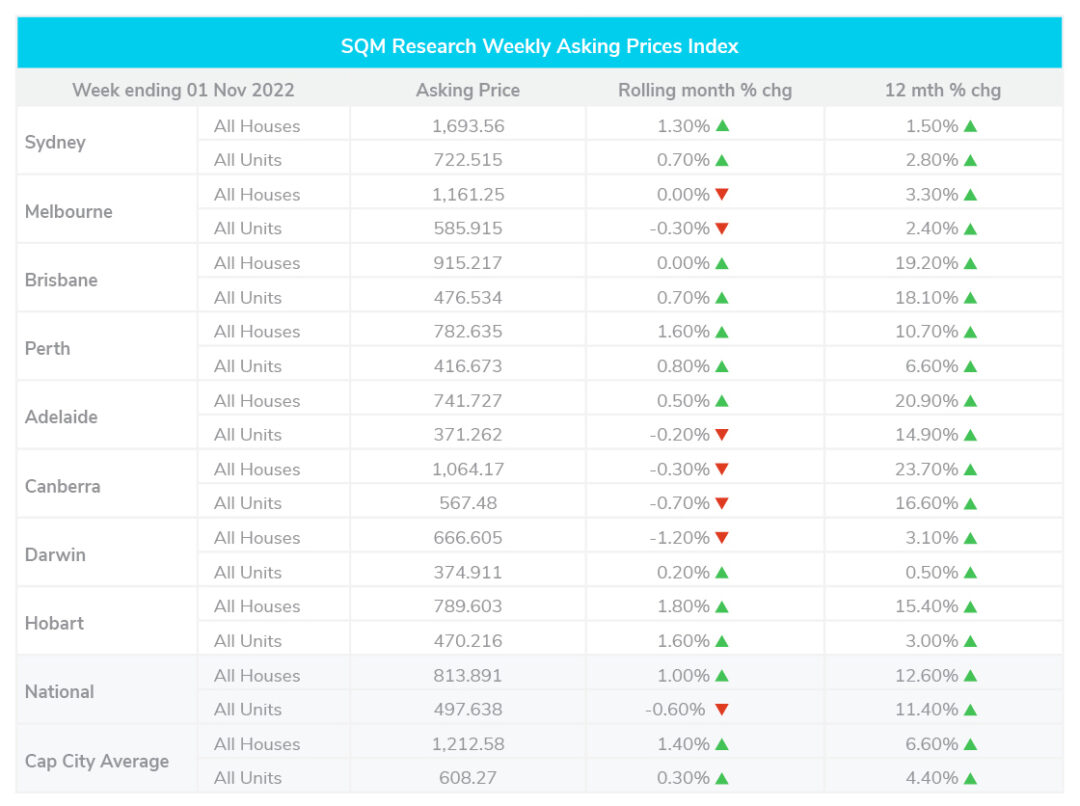Select the Adelaide row label
The height and width of the screenshot is (806, 1080).
coord(61,417)
